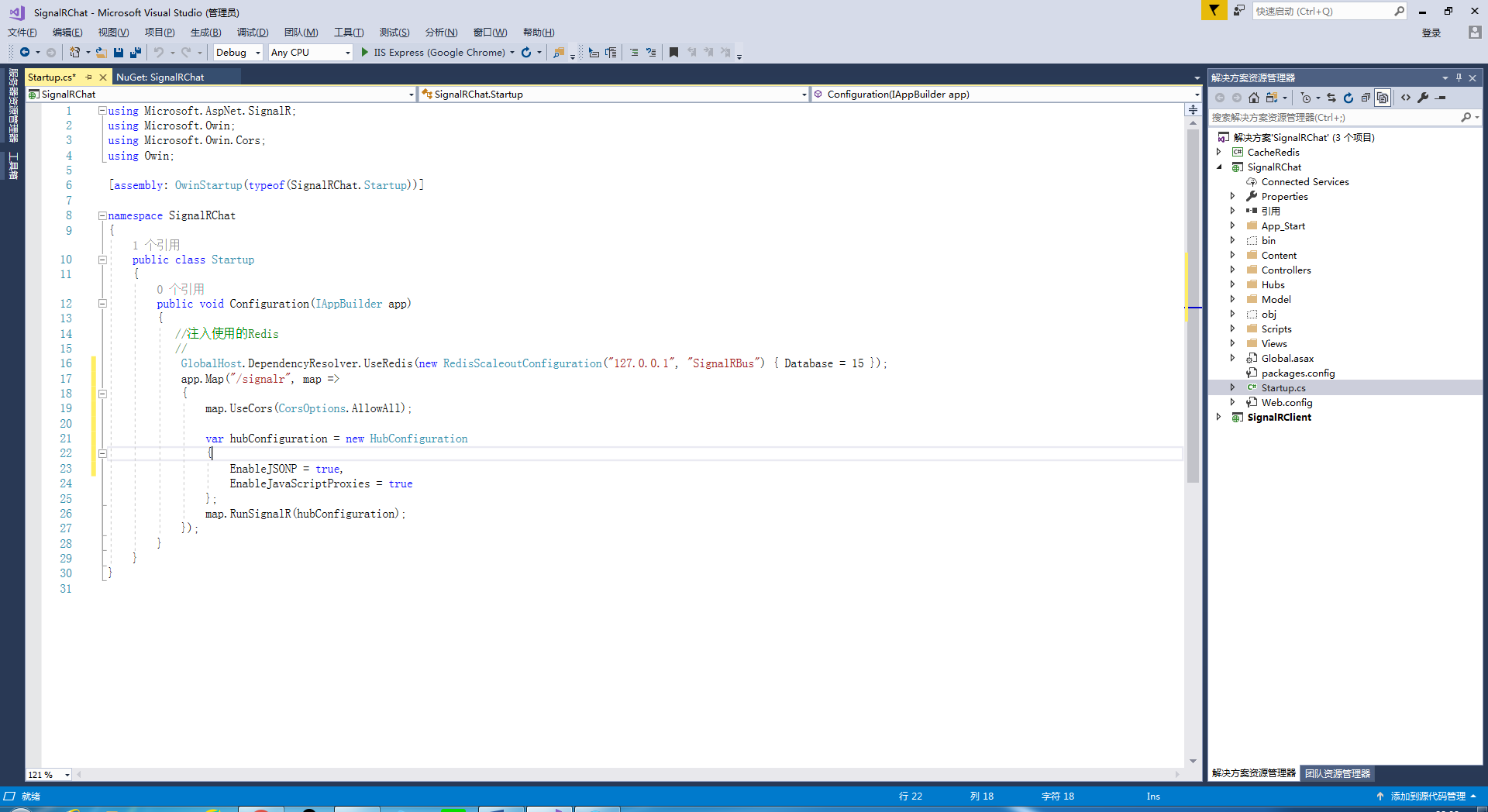Refresh the Solution Explorer tree
This screenshot has width=1488, height=812.
point(1348,98)
